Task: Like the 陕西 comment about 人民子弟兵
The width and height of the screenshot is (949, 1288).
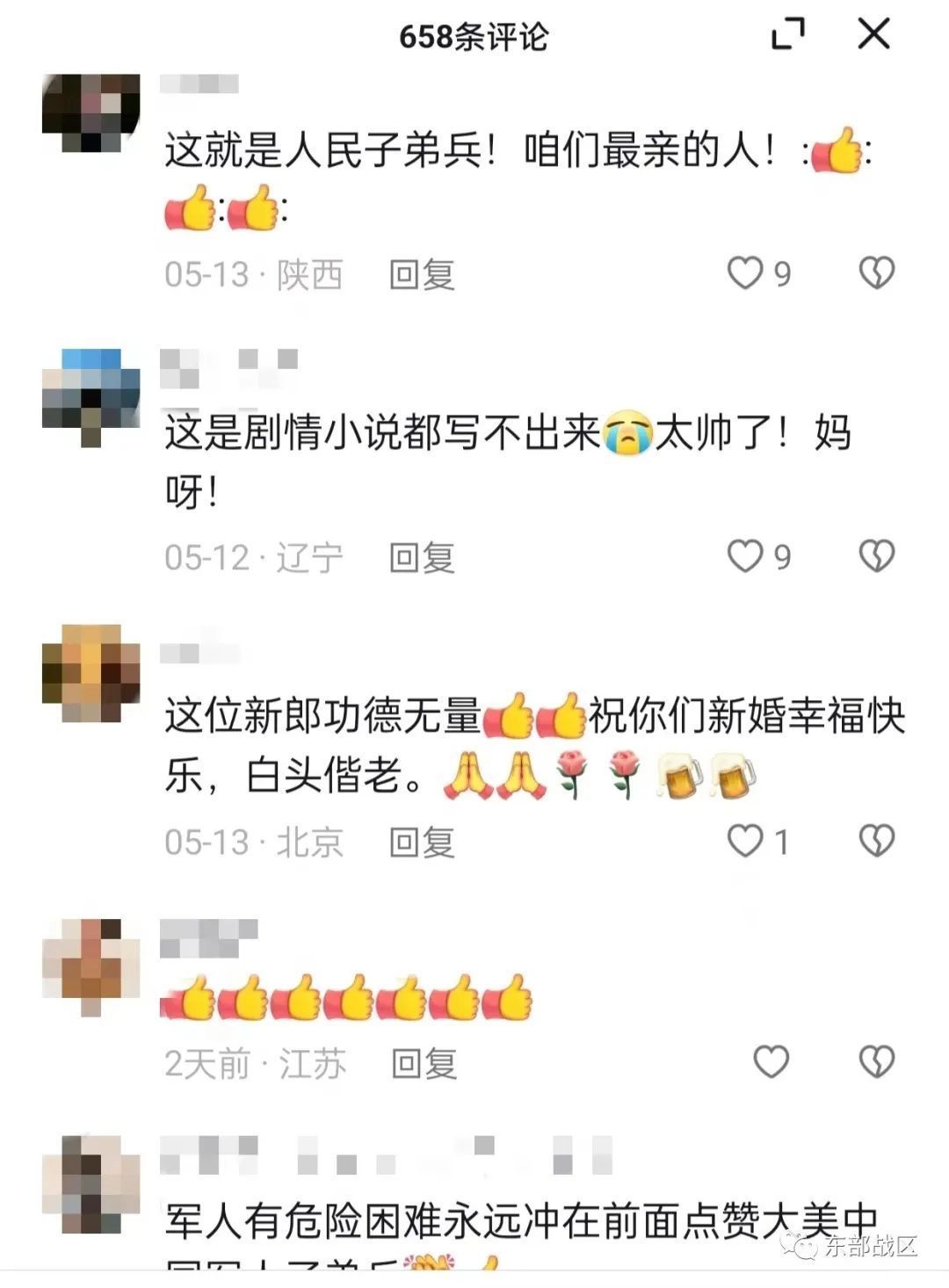Action: (759, 273)
